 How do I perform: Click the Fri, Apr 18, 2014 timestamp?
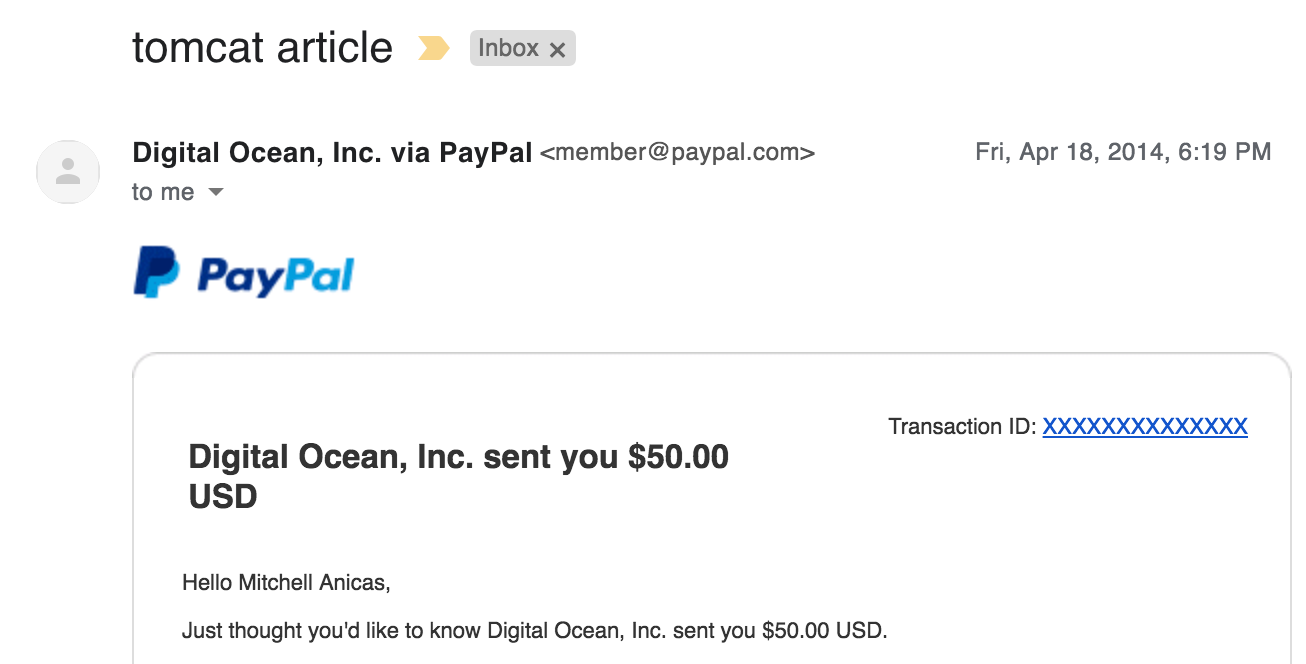1123,152
